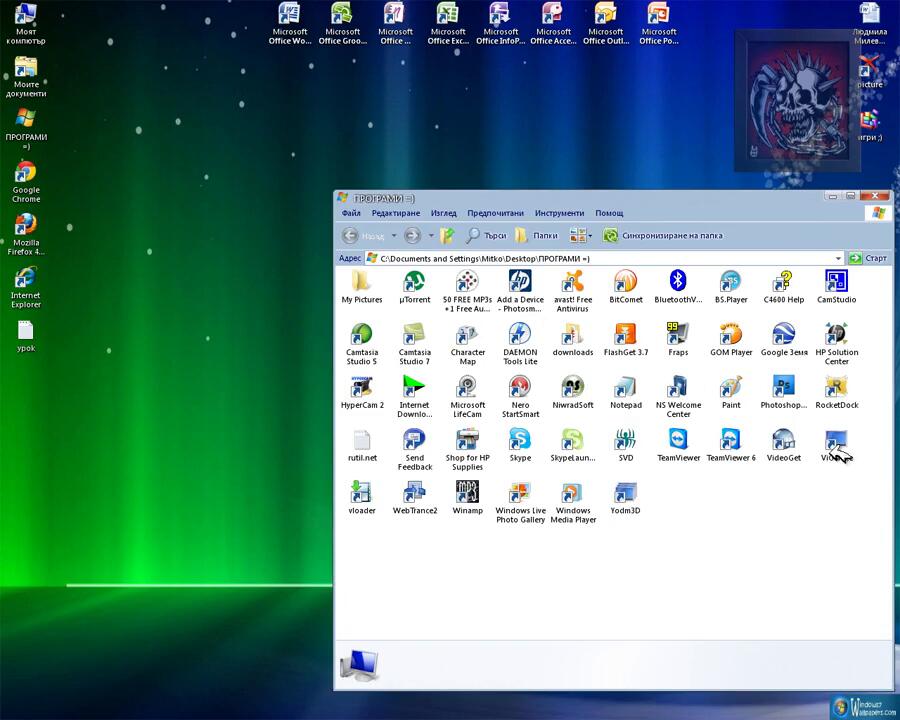Open the Winamp shortcut
The image size is (900, 720).
(467, 493)
